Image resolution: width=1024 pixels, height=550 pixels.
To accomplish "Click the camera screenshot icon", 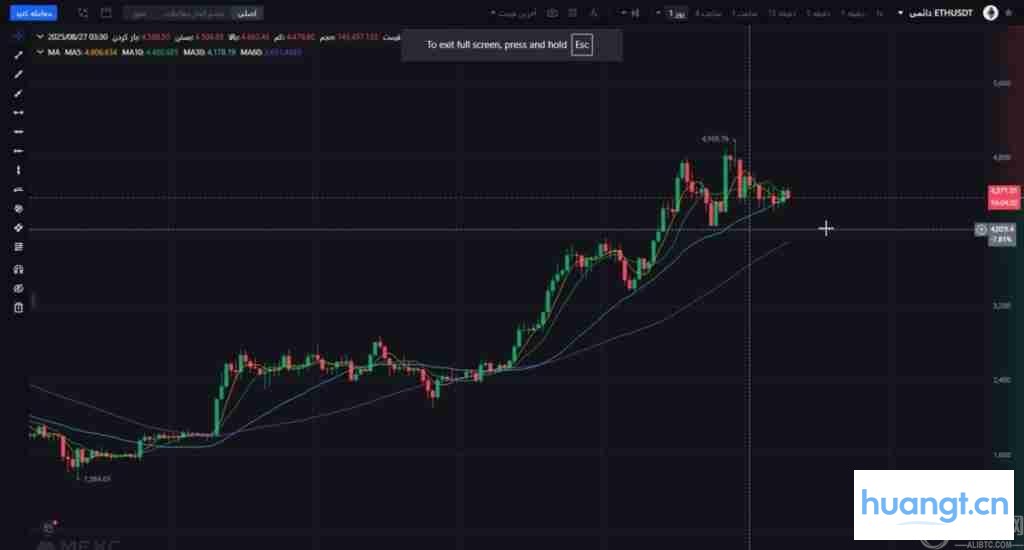I will (x=552, y=13).
